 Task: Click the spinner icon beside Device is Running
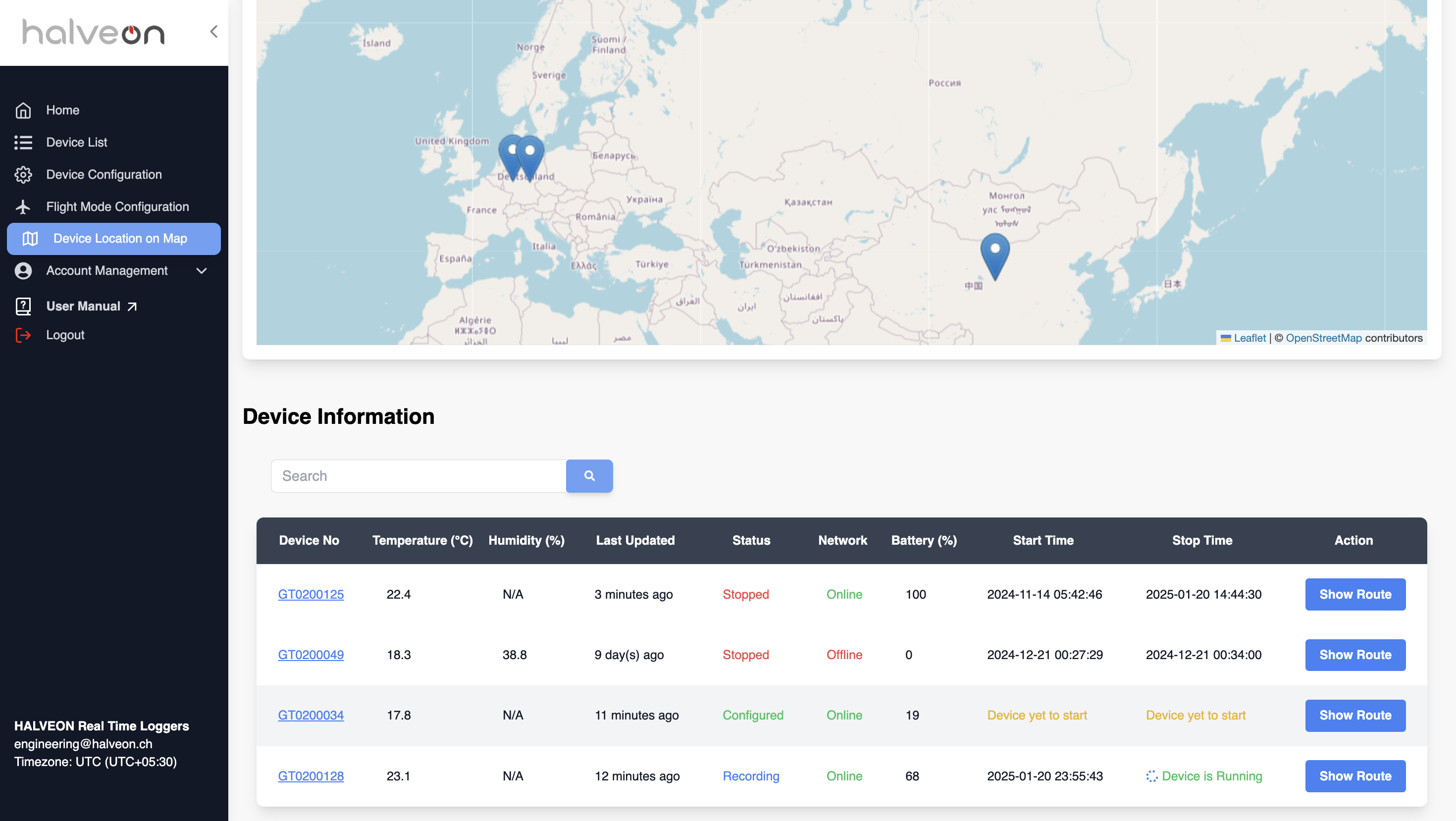pyautogui.click(x=1151, y=776)
